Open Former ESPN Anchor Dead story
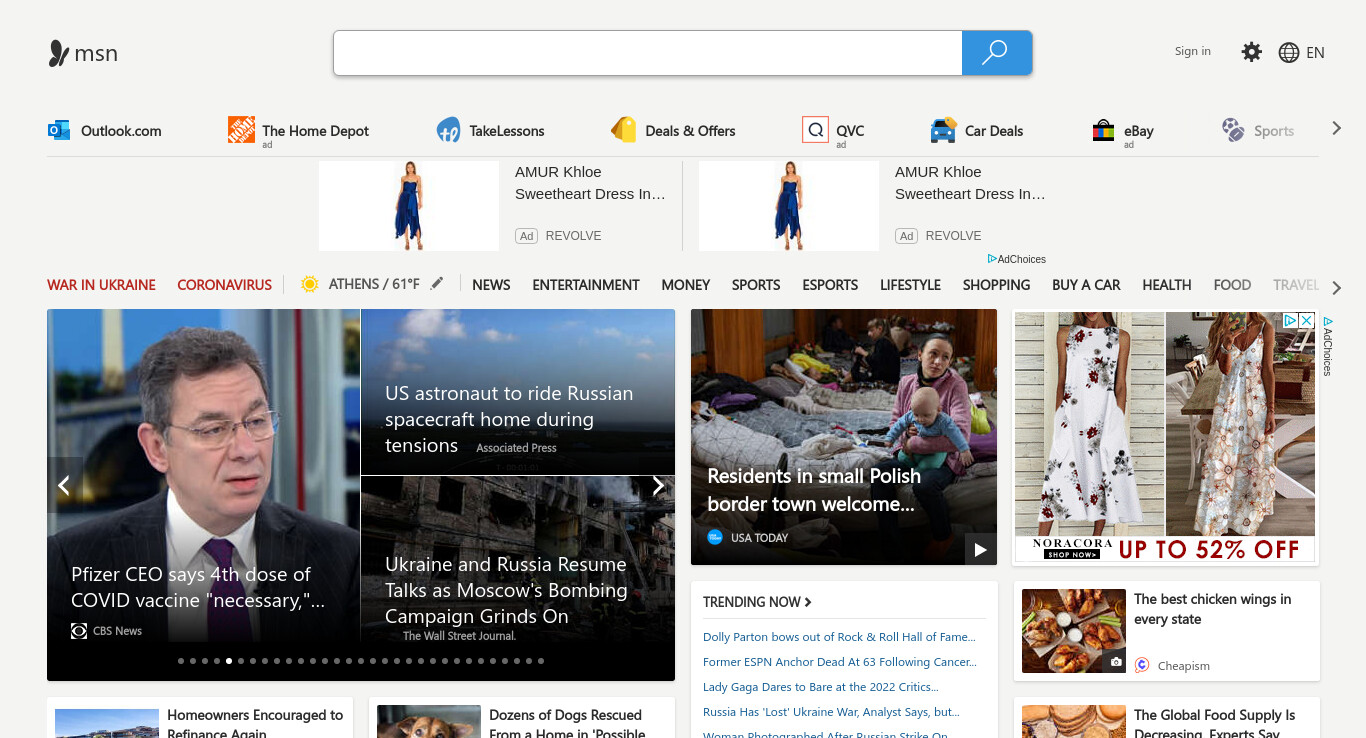The image size is (1366, 738). 840,662
